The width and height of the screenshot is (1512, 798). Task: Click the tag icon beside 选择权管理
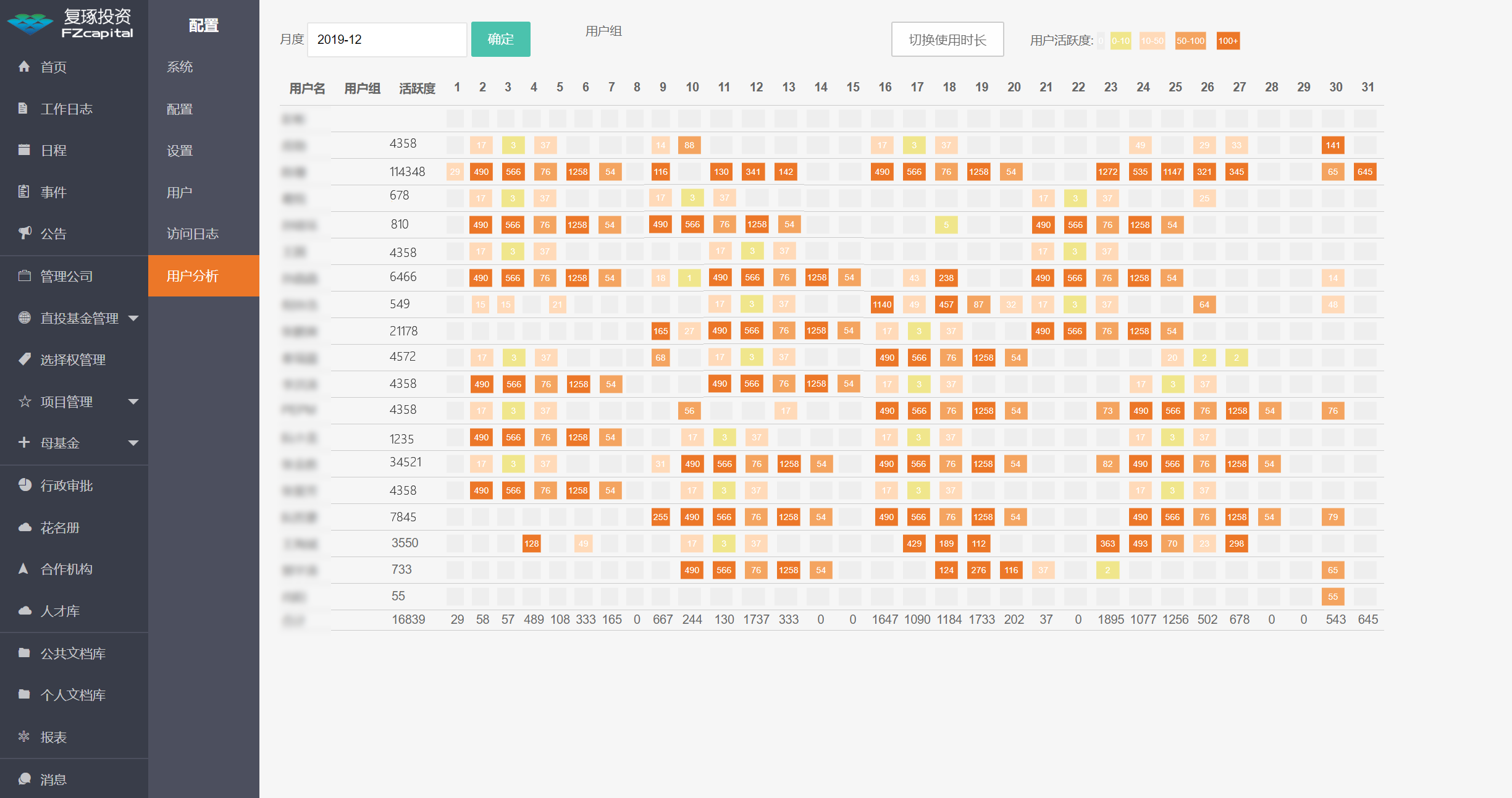25,359
